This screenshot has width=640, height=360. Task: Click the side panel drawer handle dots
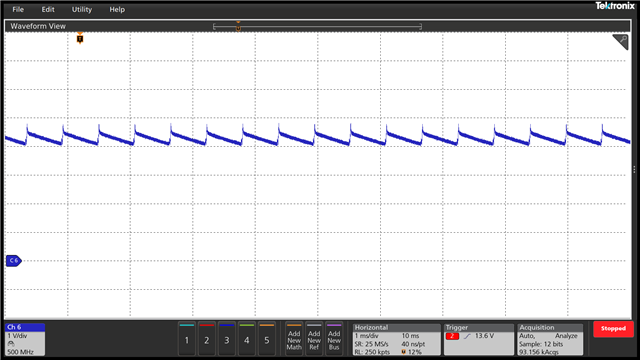634,169
